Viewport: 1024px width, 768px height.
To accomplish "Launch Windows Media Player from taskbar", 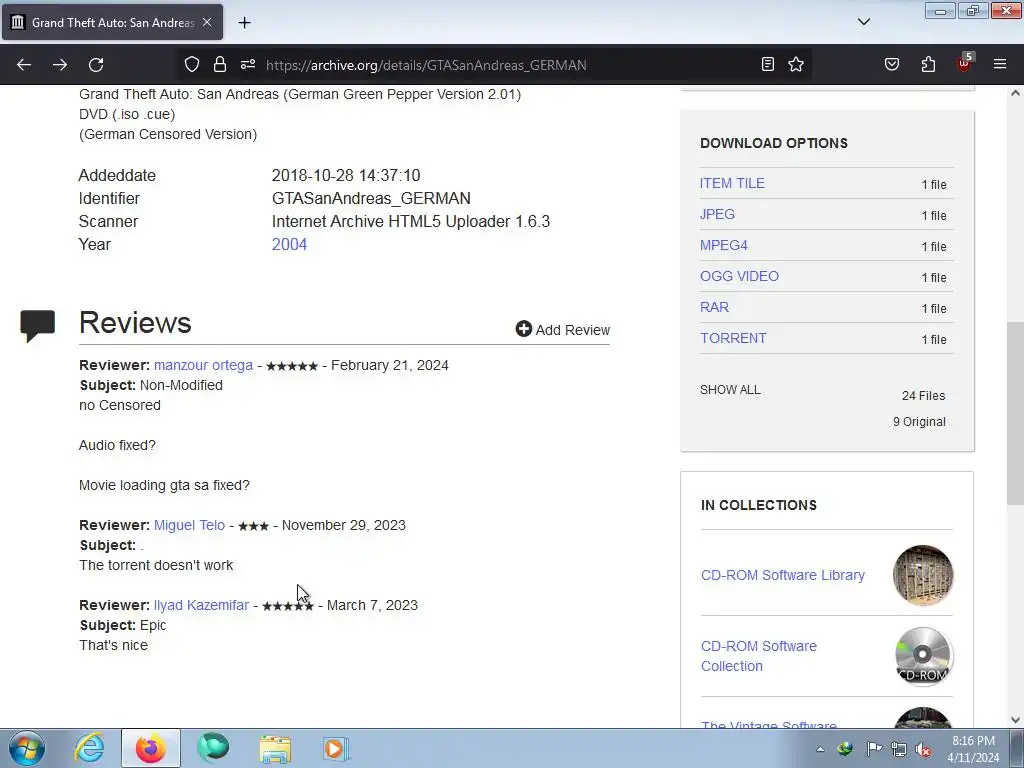I will pyautogui.click(x=336, y=748).
